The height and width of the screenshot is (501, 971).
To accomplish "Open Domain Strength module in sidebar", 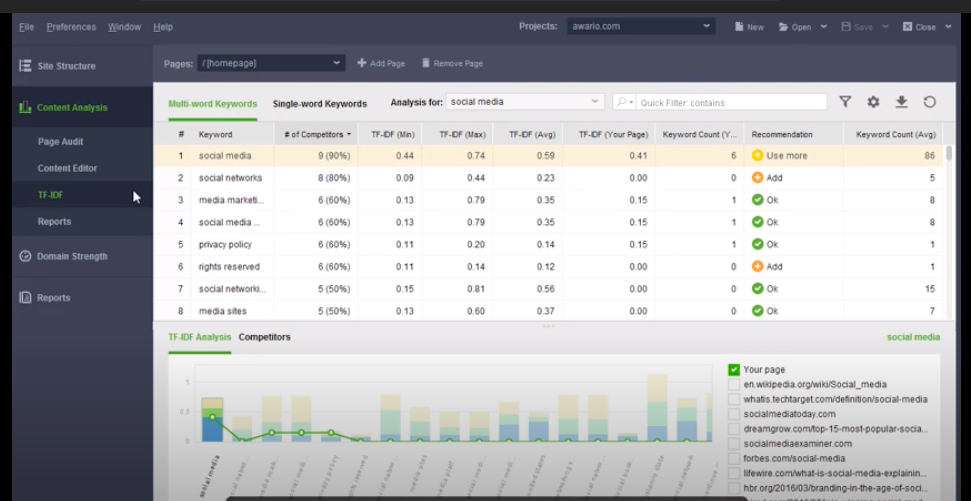I will coord(71,256).
